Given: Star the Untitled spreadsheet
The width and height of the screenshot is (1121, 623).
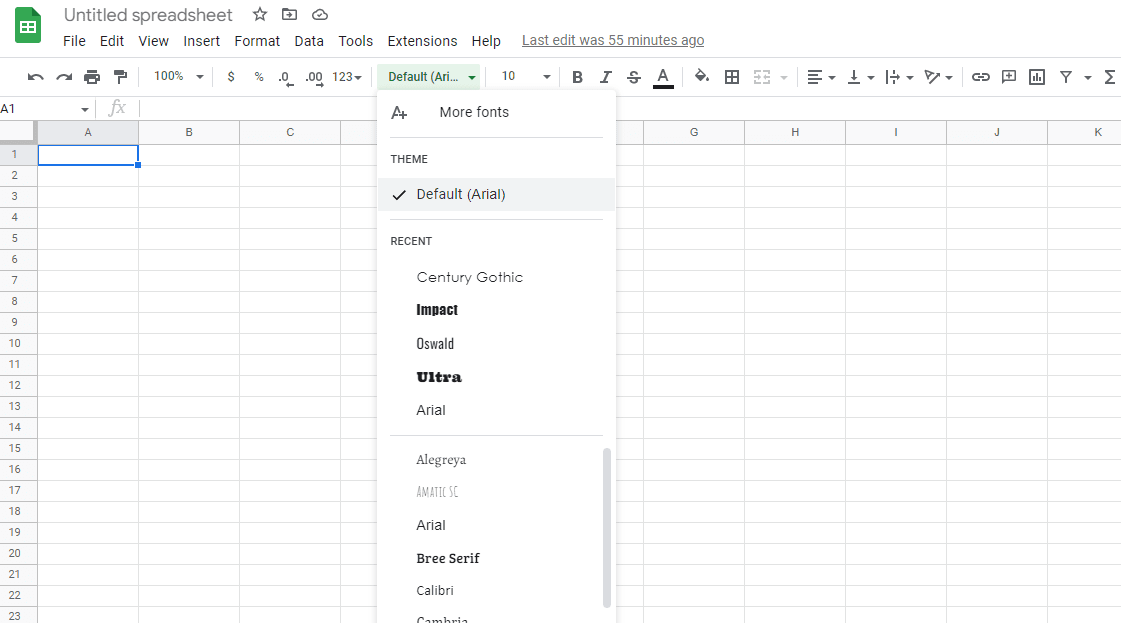Looking at the screenshot, I should pos(260,14).
